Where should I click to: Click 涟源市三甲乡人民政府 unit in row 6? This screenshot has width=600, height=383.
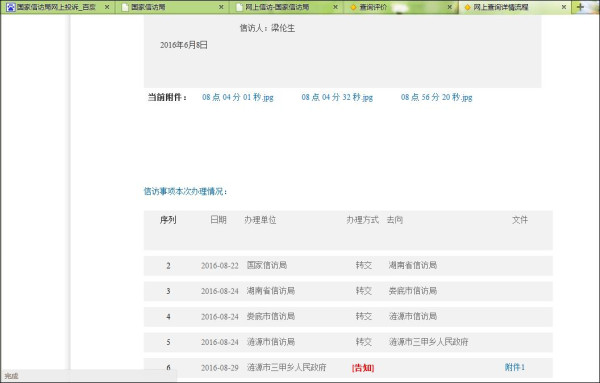point(287,367)
